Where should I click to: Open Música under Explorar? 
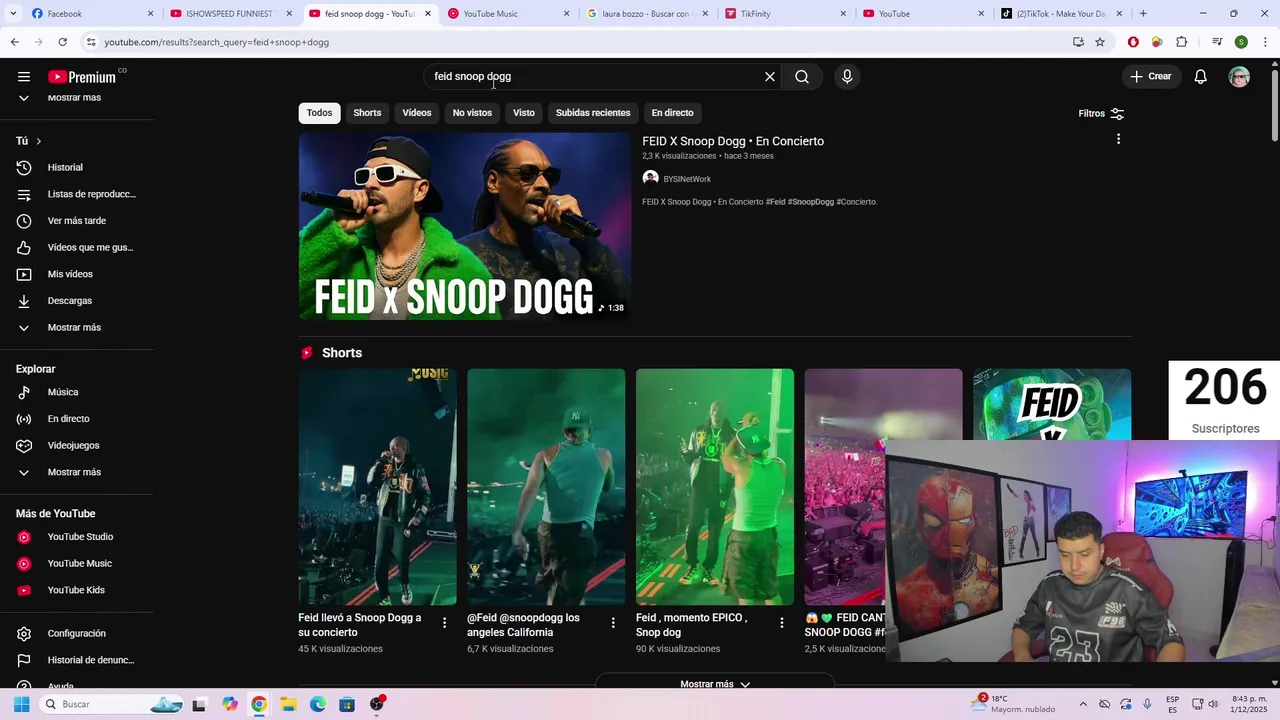point(76,392)
